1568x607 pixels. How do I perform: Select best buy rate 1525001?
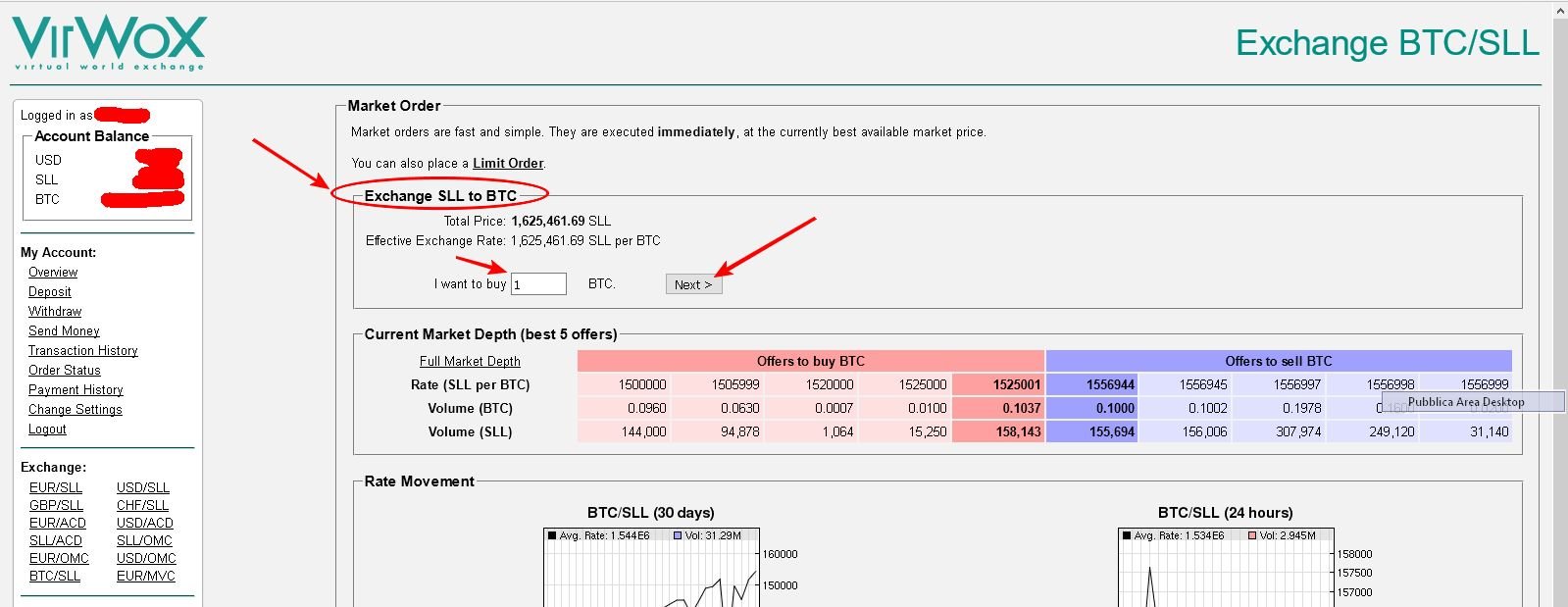tap(997, 384)
